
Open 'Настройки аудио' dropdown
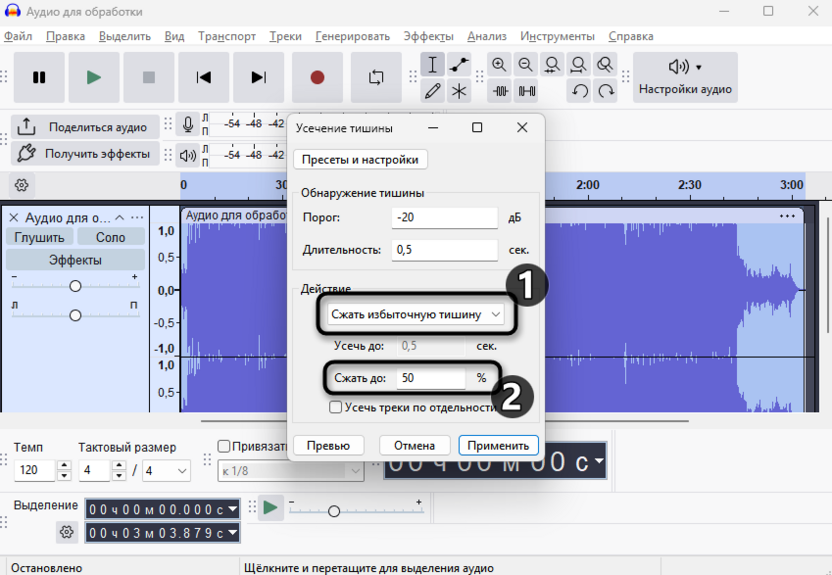tap(685, 77)
